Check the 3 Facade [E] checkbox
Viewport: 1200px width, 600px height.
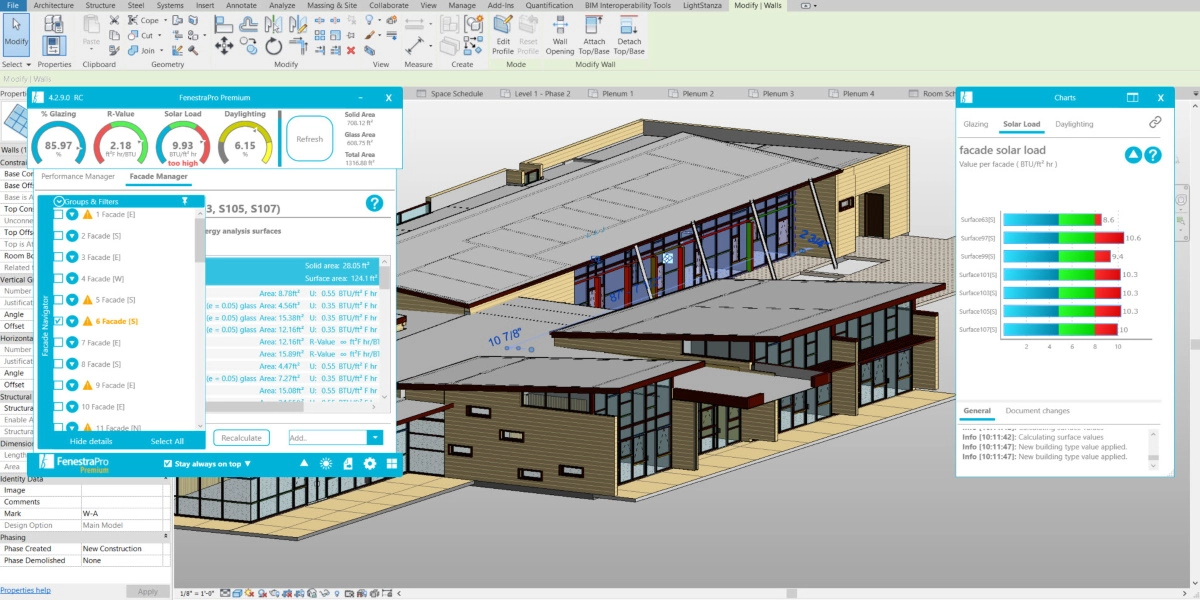point(59,257)
